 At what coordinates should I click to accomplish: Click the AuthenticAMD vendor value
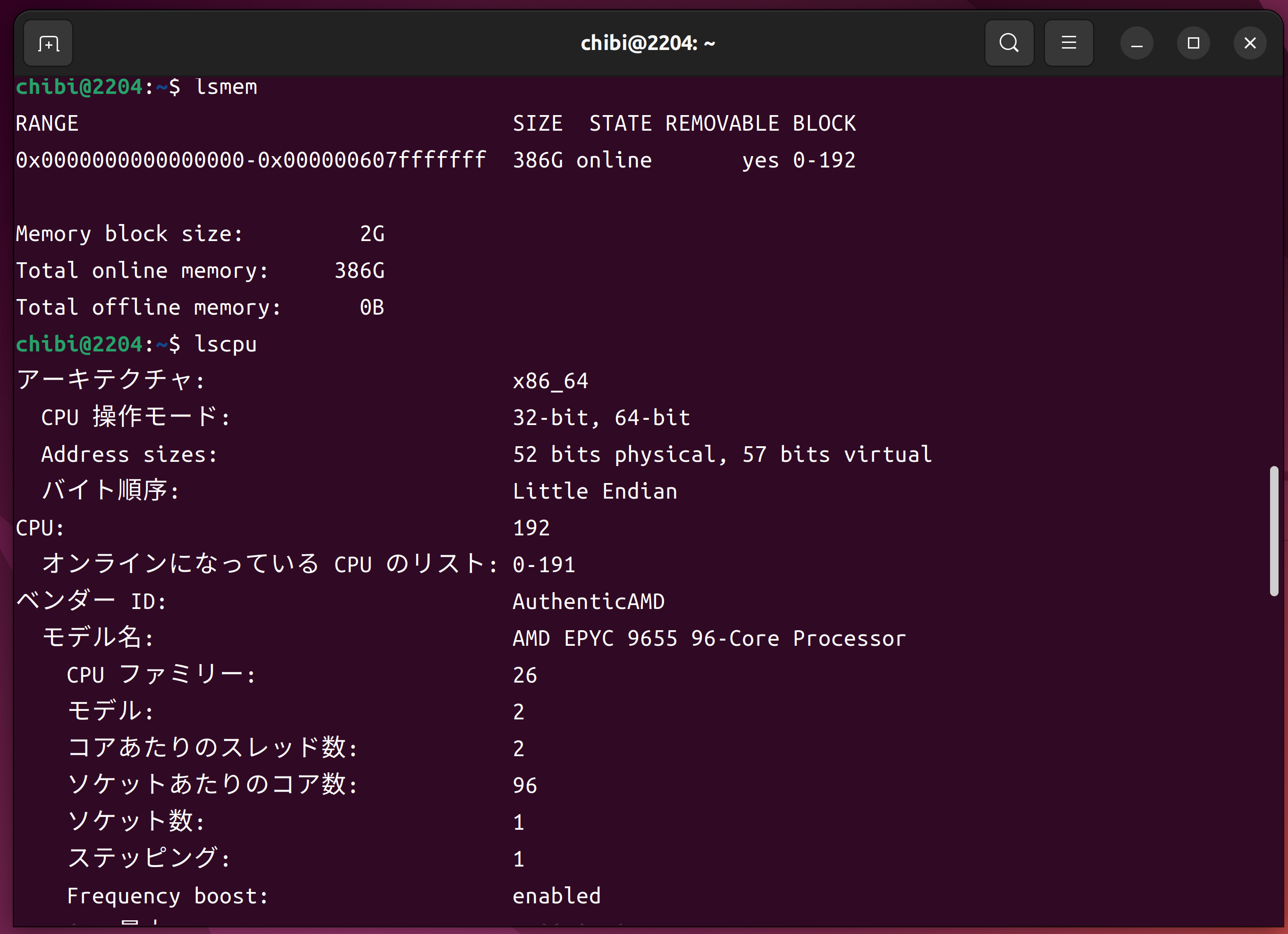pyautogui.click(x=589, y=601)
